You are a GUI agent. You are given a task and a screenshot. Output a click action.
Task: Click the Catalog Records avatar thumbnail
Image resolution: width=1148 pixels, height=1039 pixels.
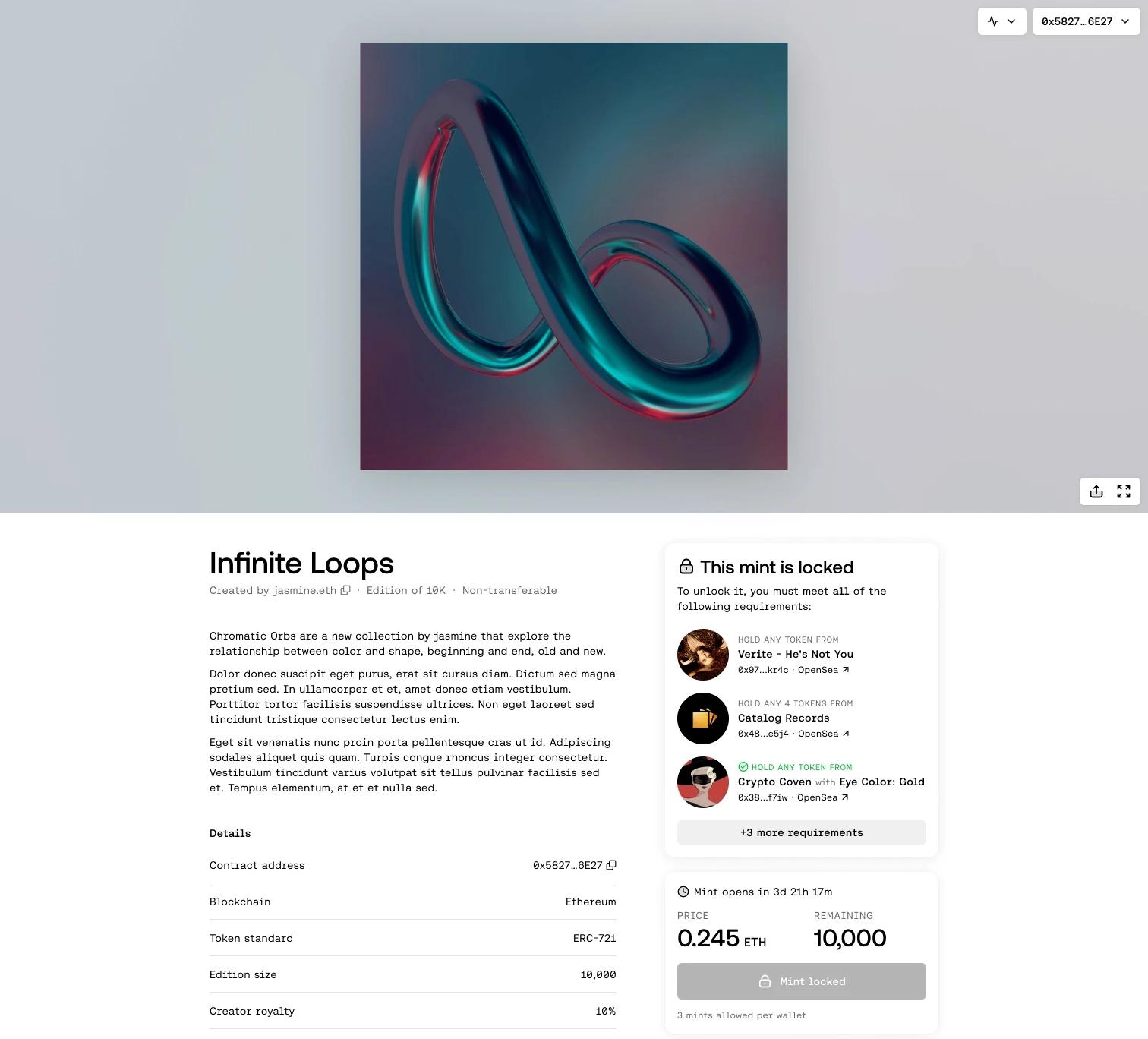pyautogui.click(x=703, y=718)
